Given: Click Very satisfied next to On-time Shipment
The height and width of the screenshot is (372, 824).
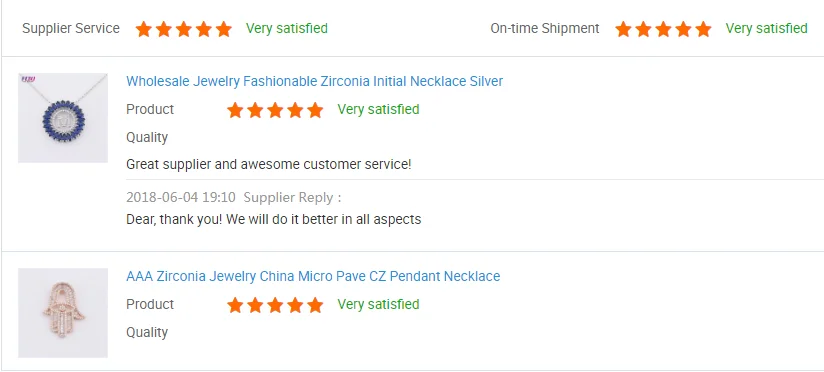Looking at the screenshot, I should point(767,28).
